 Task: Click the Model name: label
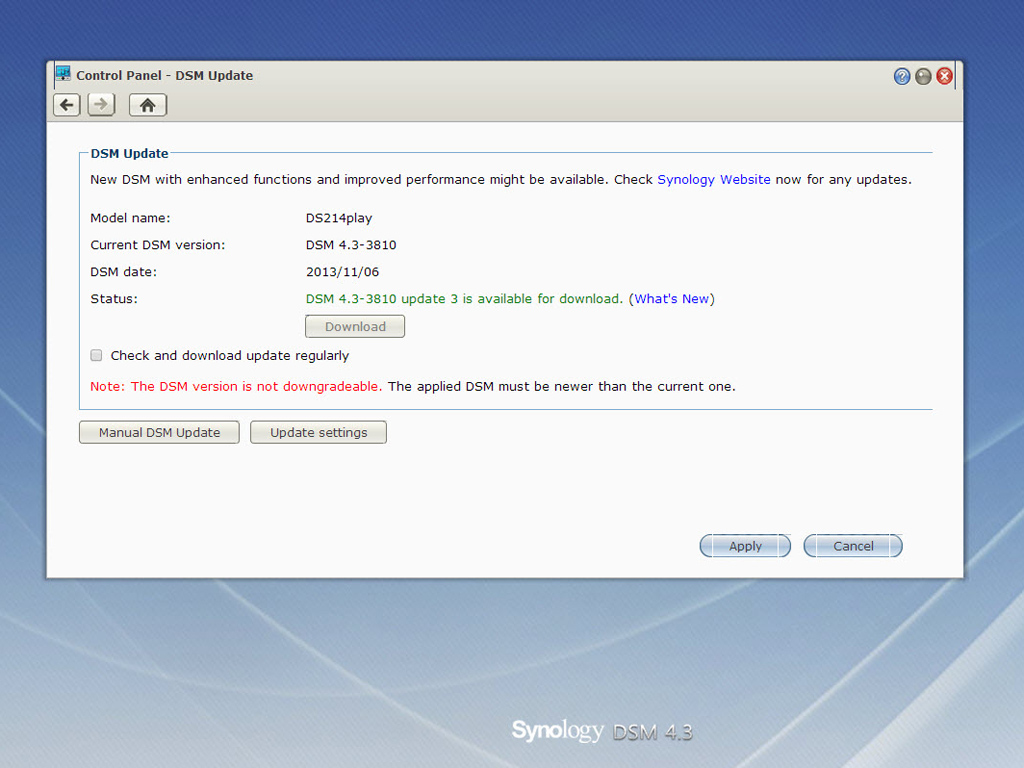tap(130, 218)
